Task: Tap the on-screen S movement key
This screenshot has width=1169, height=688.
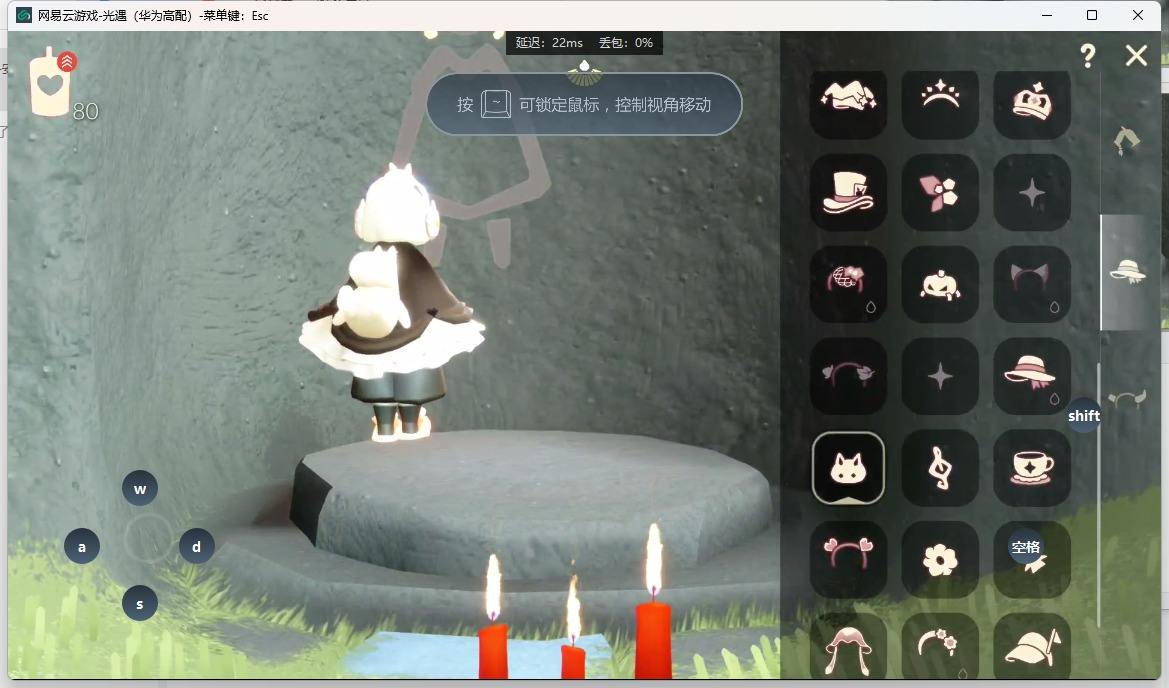Action: pos(139,604)
